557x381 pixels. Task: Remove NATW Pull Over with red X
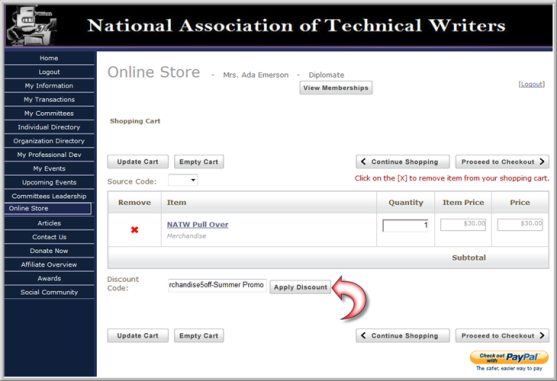pyautogui.click(x=134, y=230)
